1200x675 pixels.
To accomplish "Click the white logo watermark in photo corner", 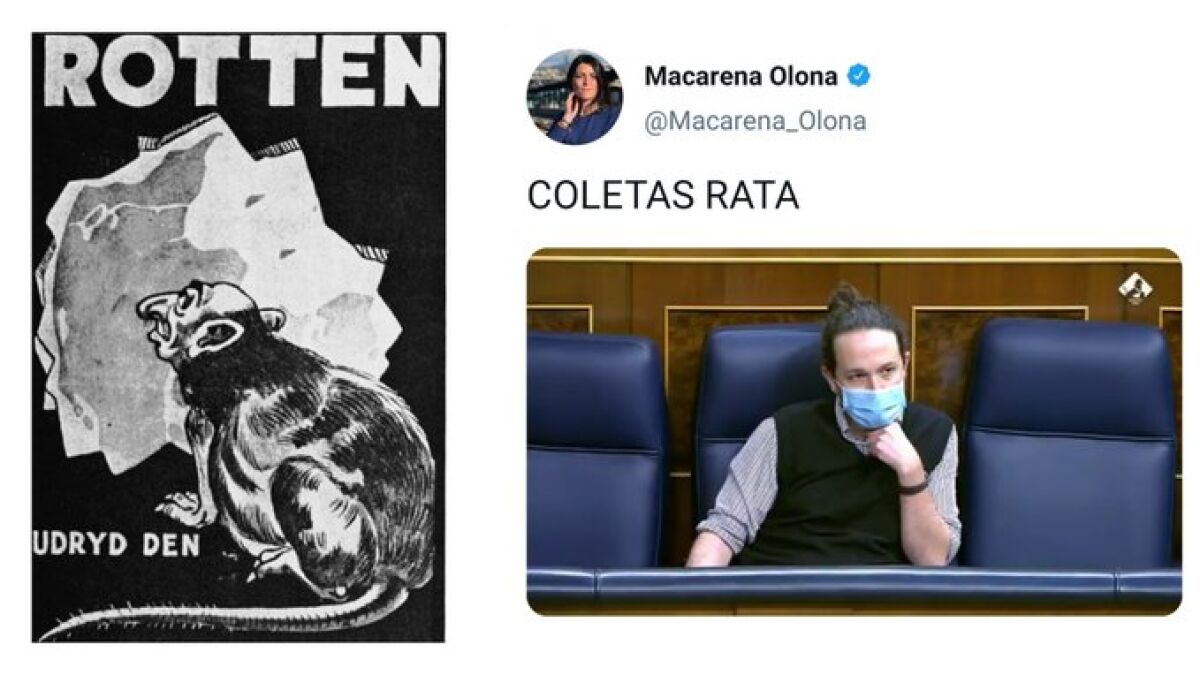I will 1134,290.
